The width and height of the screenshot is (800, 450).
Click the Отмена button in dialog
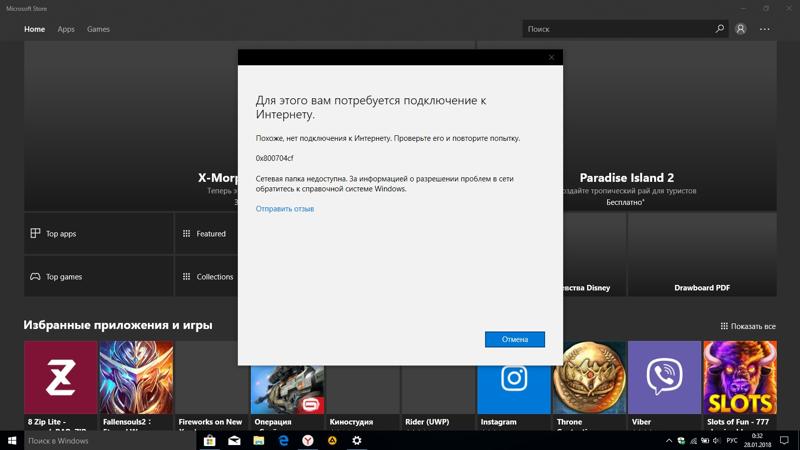click(x=514, y=339)
